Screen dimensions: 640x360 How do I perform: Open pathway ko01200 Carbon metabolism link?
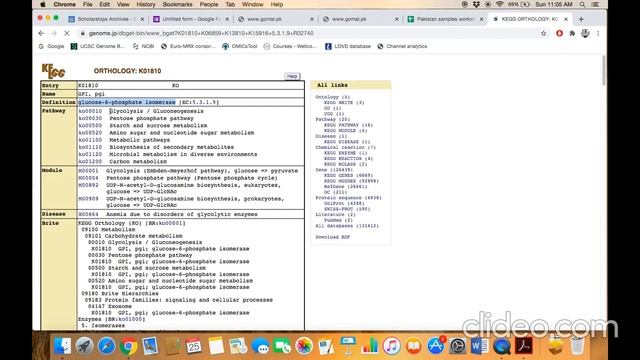(90, 162)
